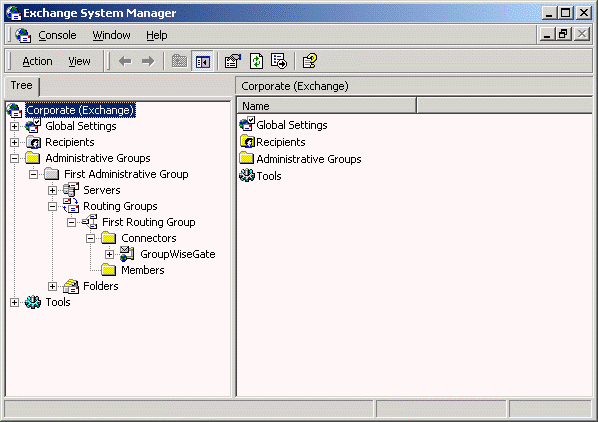Click the Members folder icon in tree

[109, 270]
